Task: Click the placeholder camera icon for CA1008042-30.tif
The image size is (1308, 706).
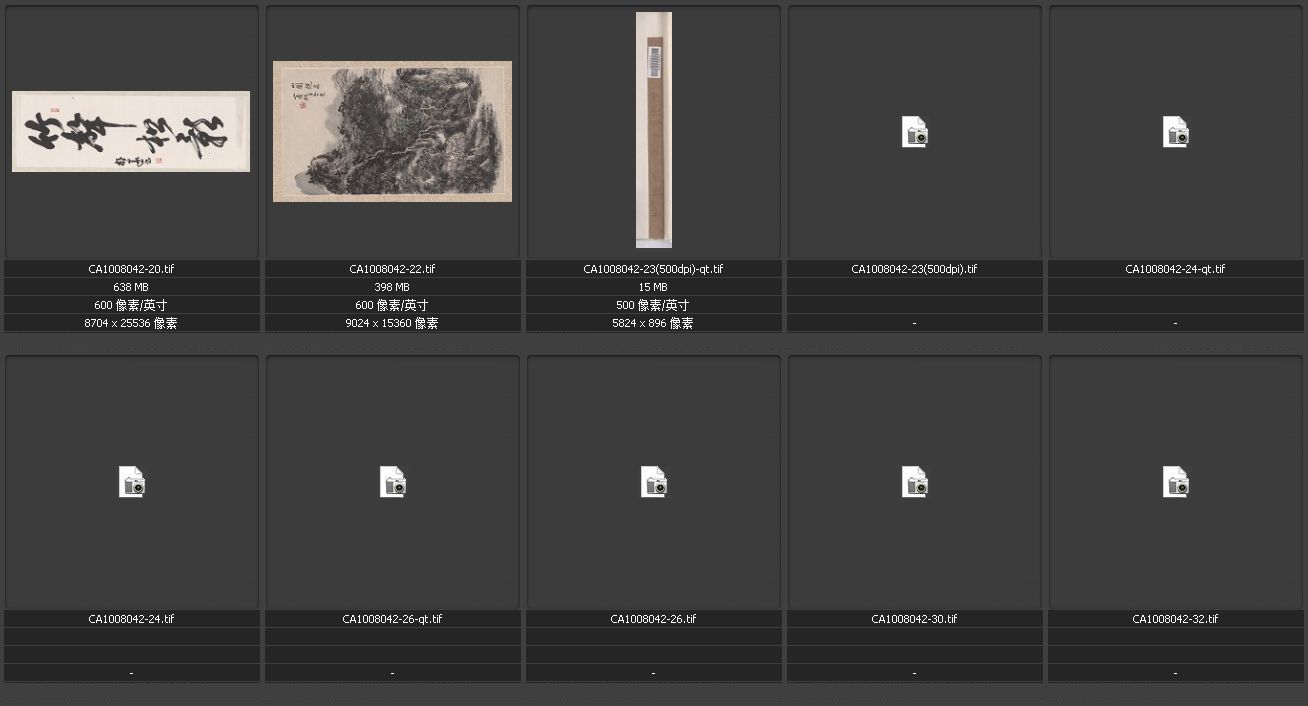Action: tap(914, 482)
